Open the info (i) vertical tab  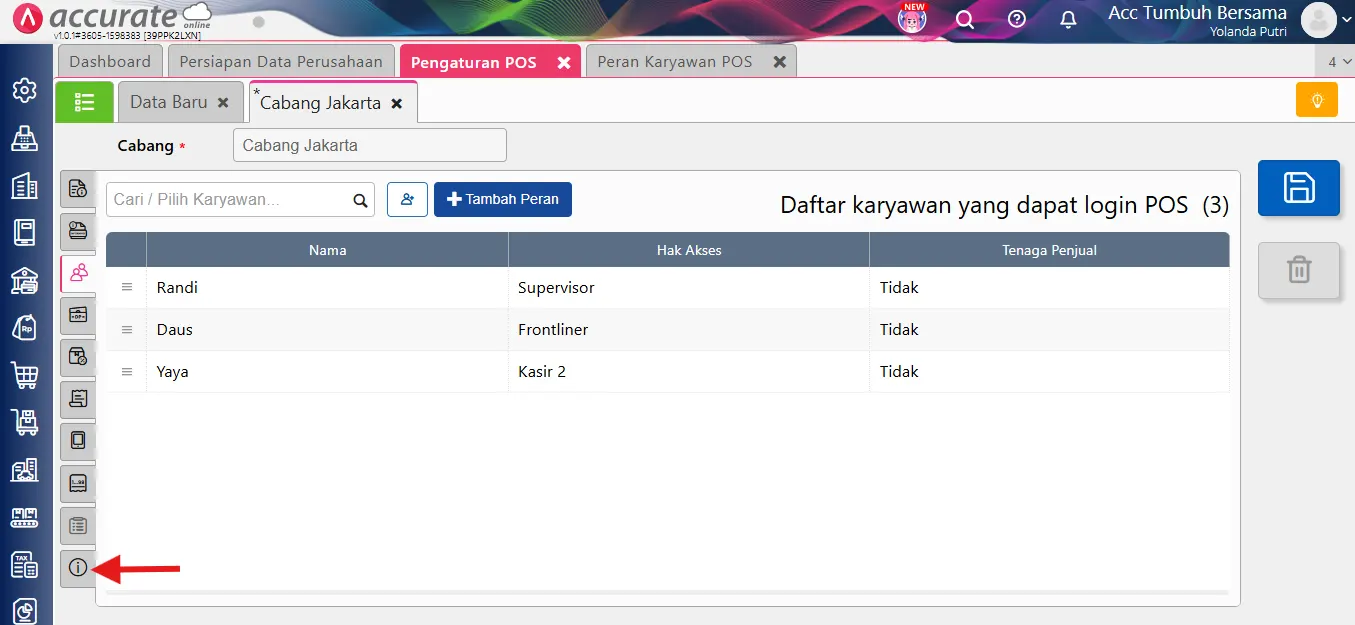point(78,568)
